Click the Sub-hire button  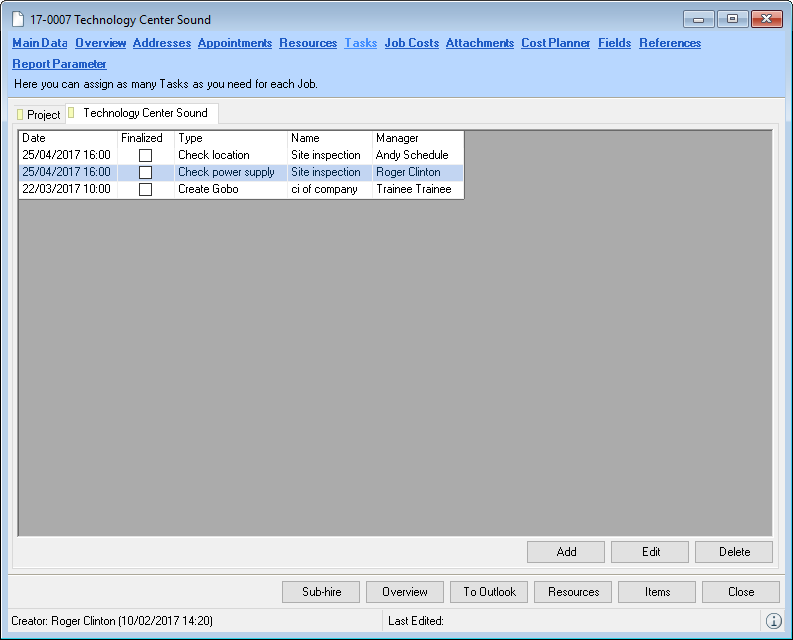pyautogui.click(x=321, y=592)
